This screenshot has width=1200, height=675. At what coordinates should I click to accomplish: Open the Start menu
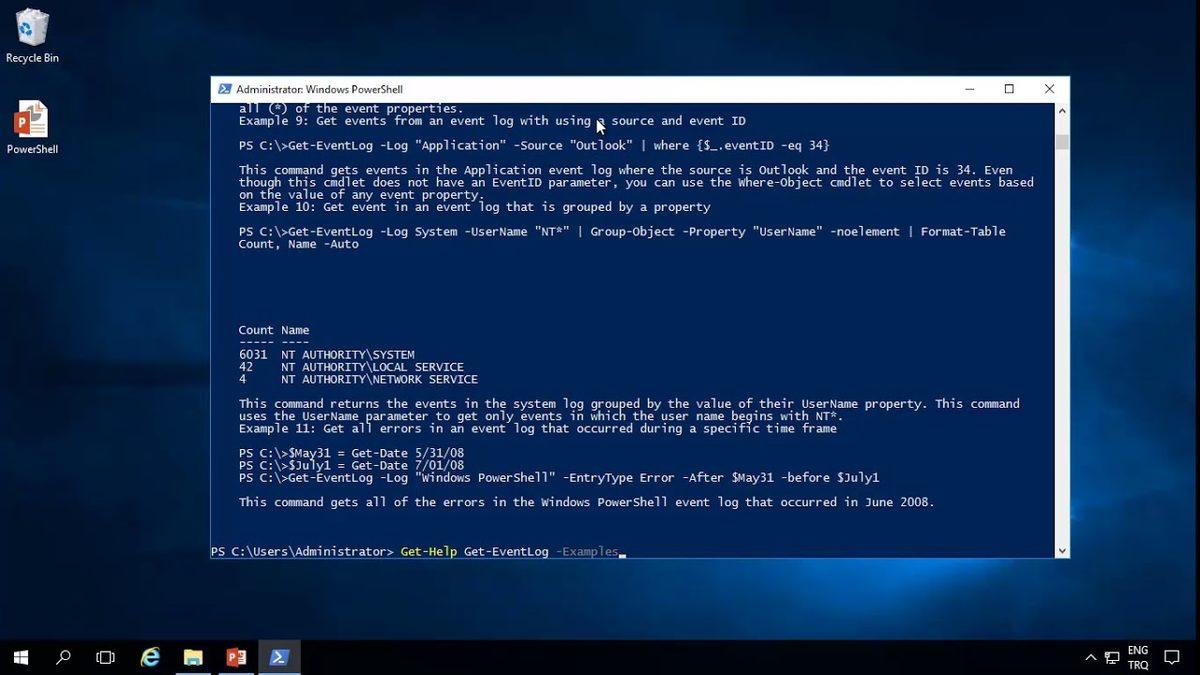[19, 657]
